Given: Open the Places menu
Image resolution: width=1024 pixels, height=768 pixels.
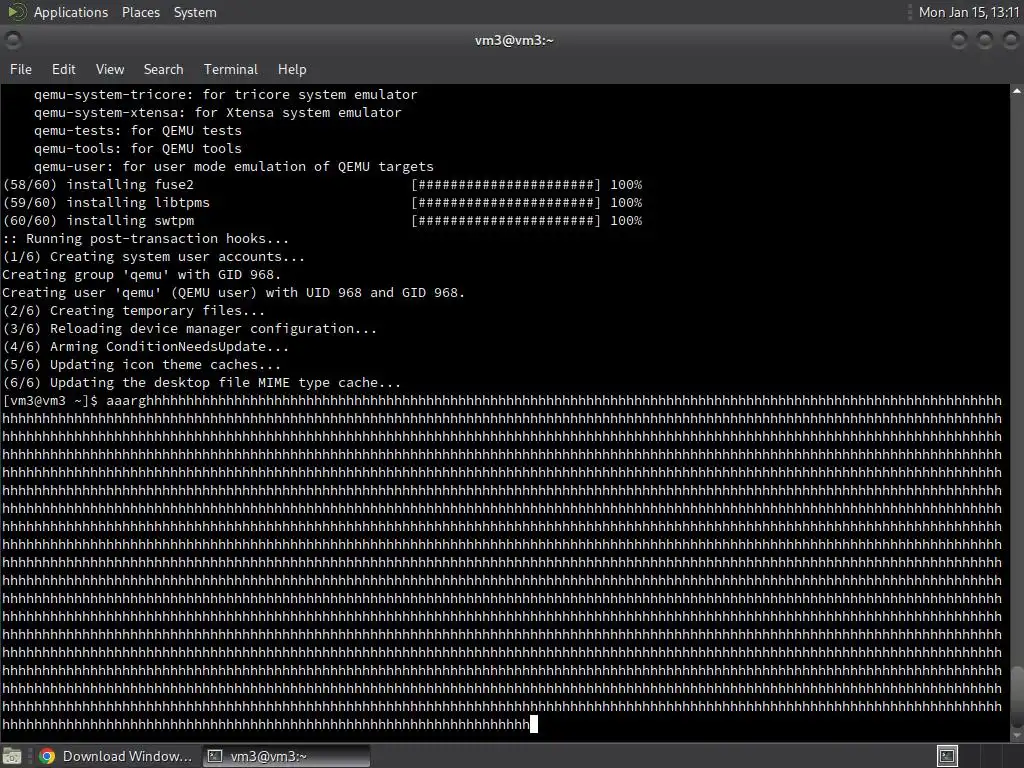Looking at the screenshot, I should coord(140,12).
